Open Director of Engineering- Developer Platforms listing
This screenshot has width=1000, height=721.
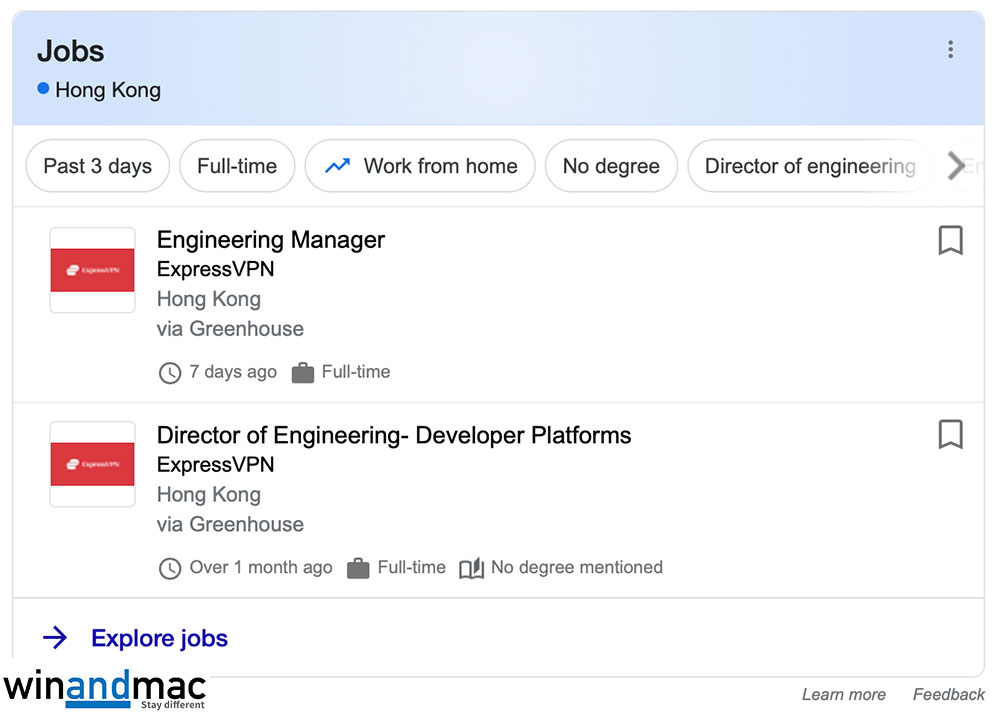tap(394, 435)
